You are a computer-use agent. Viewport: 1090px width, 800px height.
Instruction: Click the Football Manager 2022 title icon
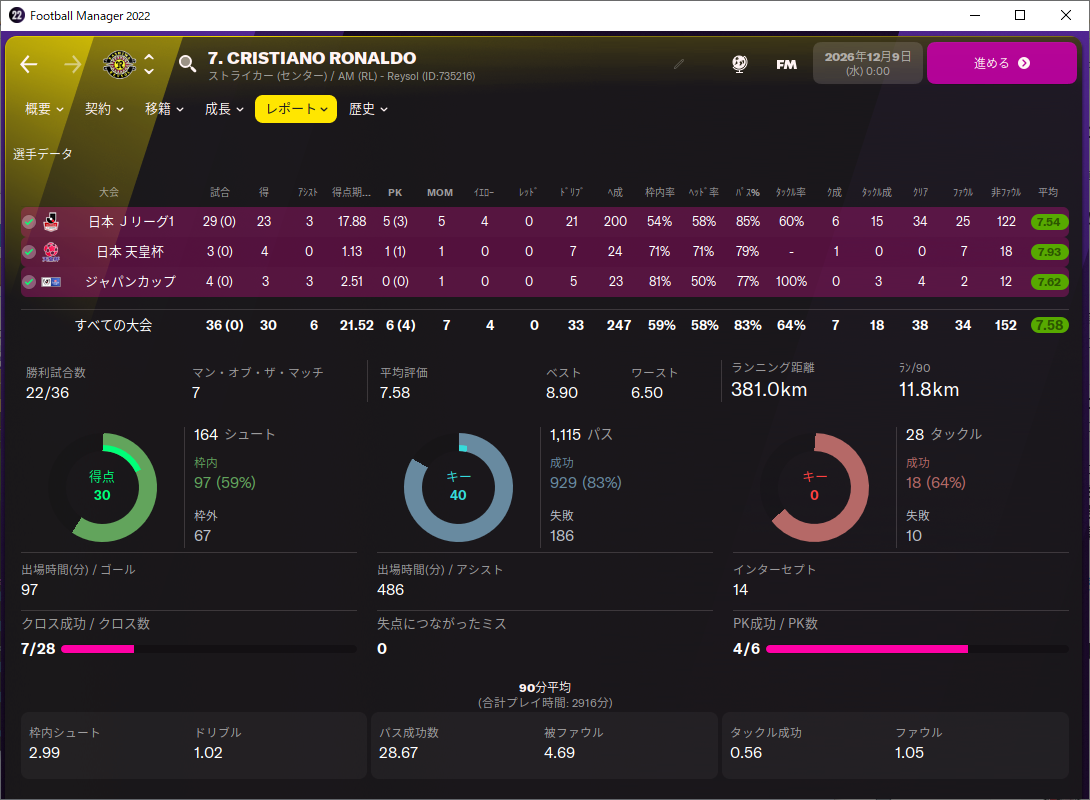point(17,15)
